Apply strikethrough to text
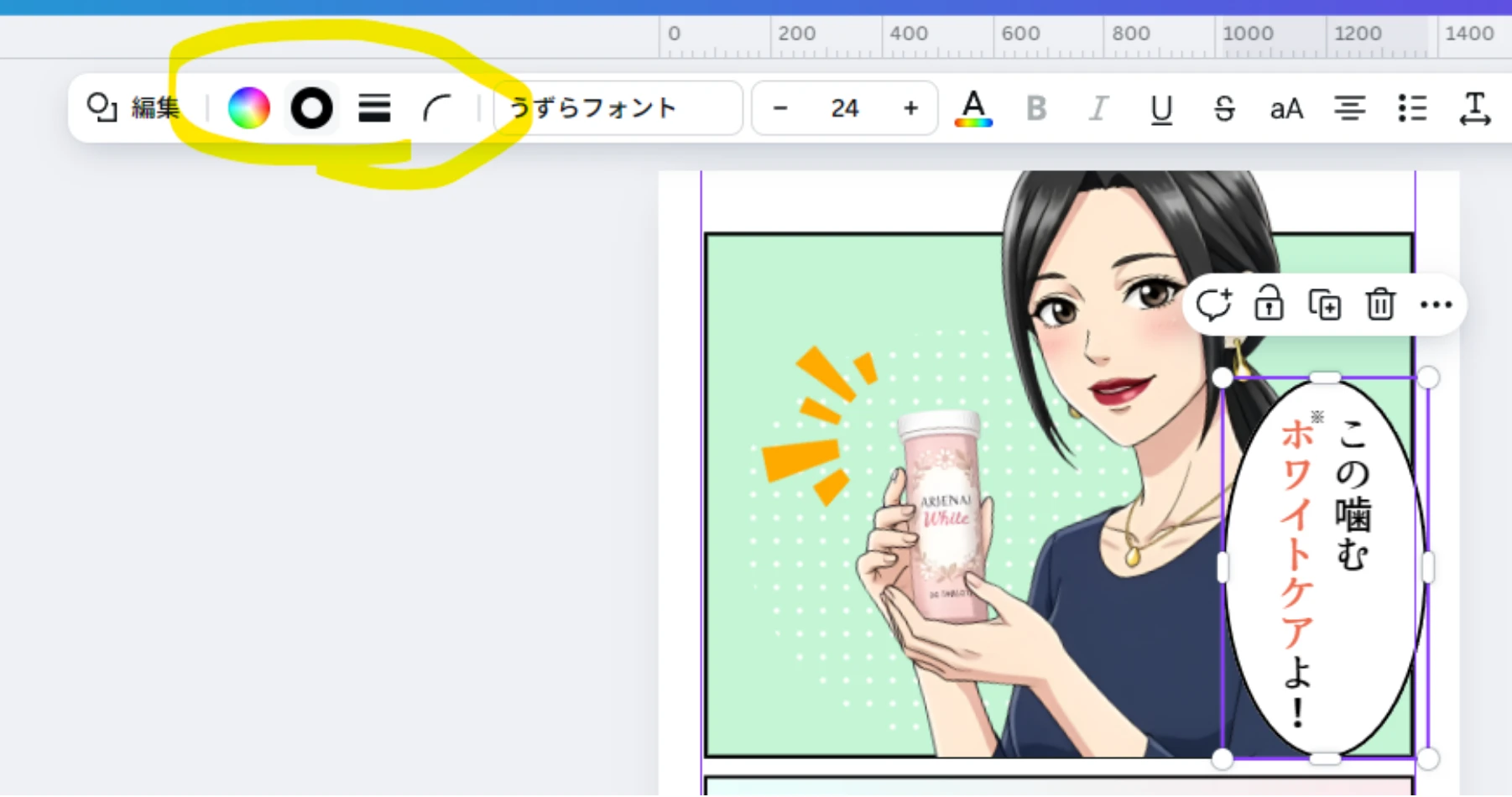Screen dimensions: 1512x797 1224,108
